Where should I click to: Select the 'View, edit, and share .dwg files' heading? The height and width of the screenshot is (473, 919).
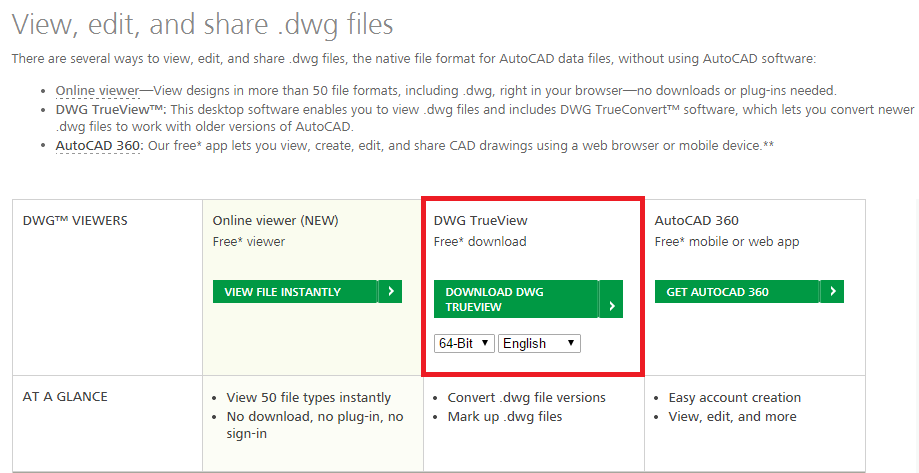(x=202, y=25)
